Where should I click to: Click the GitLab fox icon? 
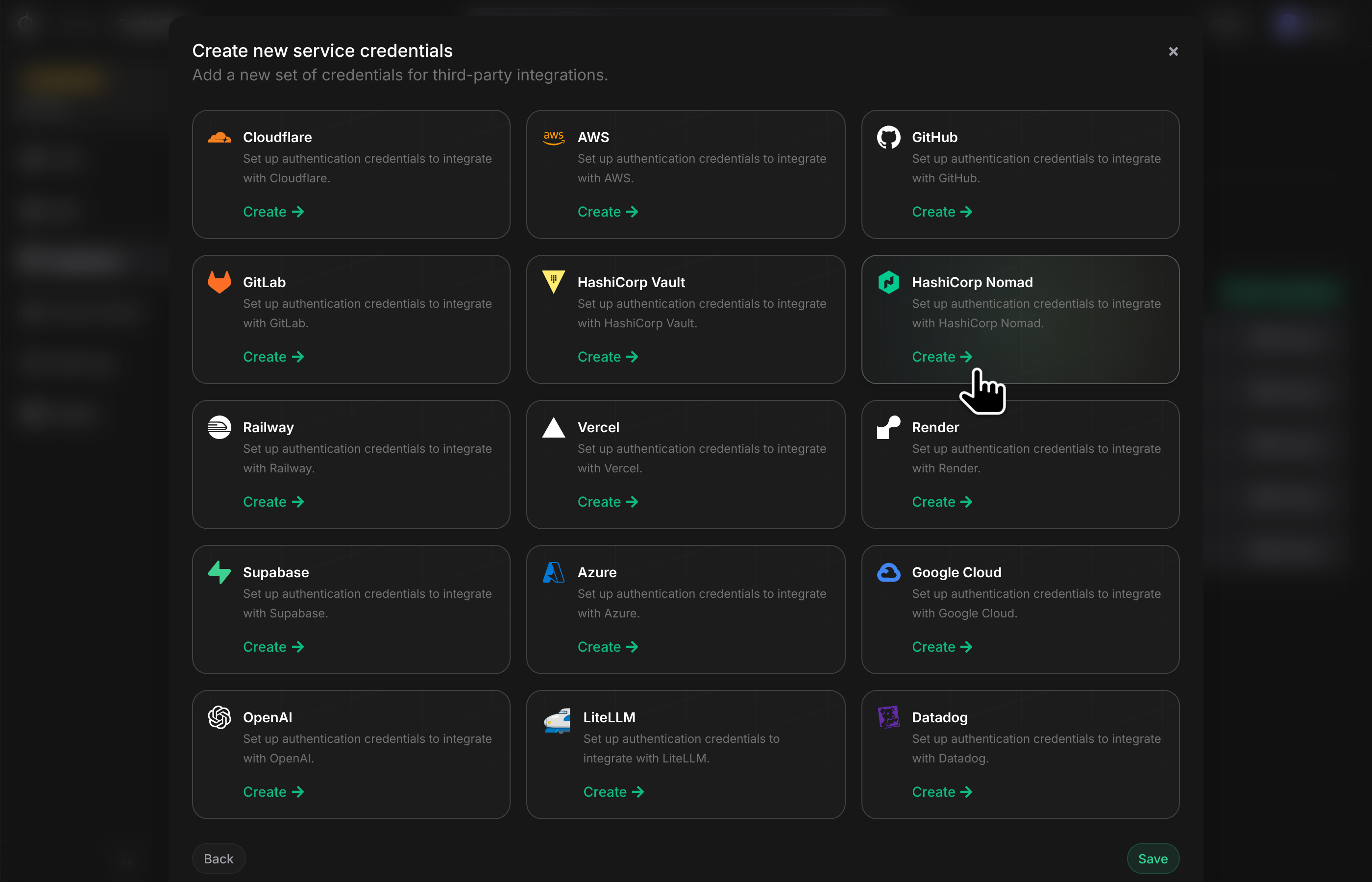(x=220, y=282)
